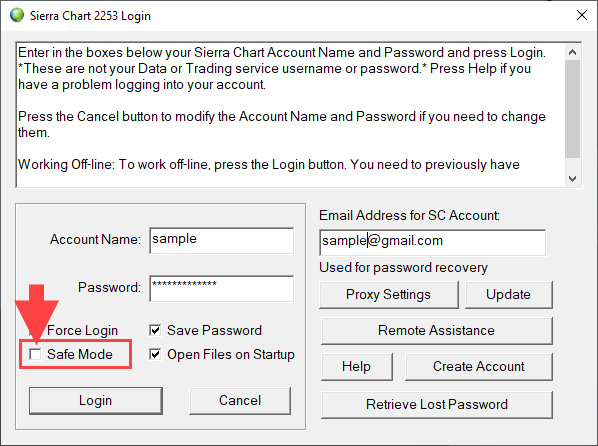Image resolution: width=598 pixels, height=446 pixels.
Task: Click the Login button
Action: click(x=96, y=401)
